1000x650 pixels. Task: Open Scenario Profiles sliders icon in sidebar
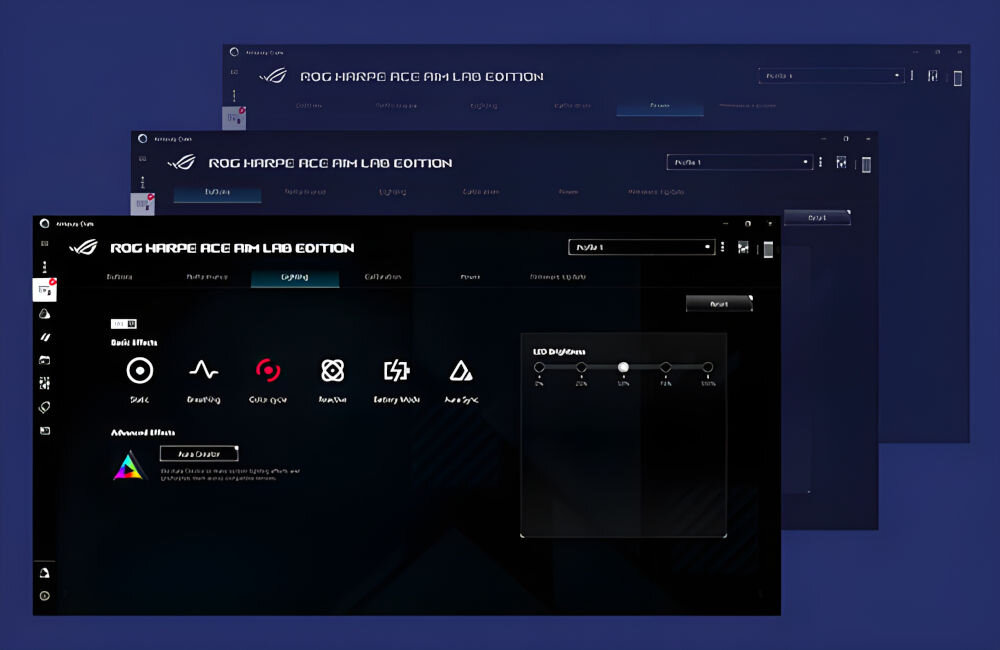[45, 383]
